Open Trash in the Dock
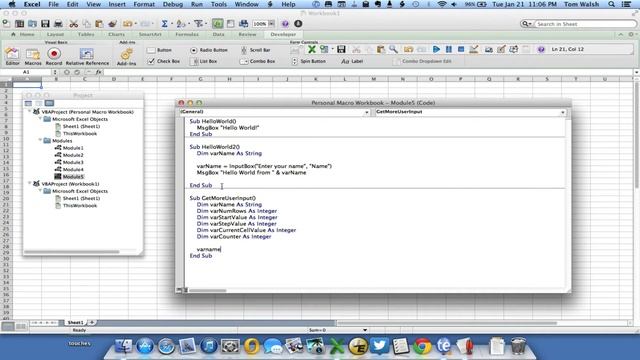640x360 pixels. click(518, 346)
